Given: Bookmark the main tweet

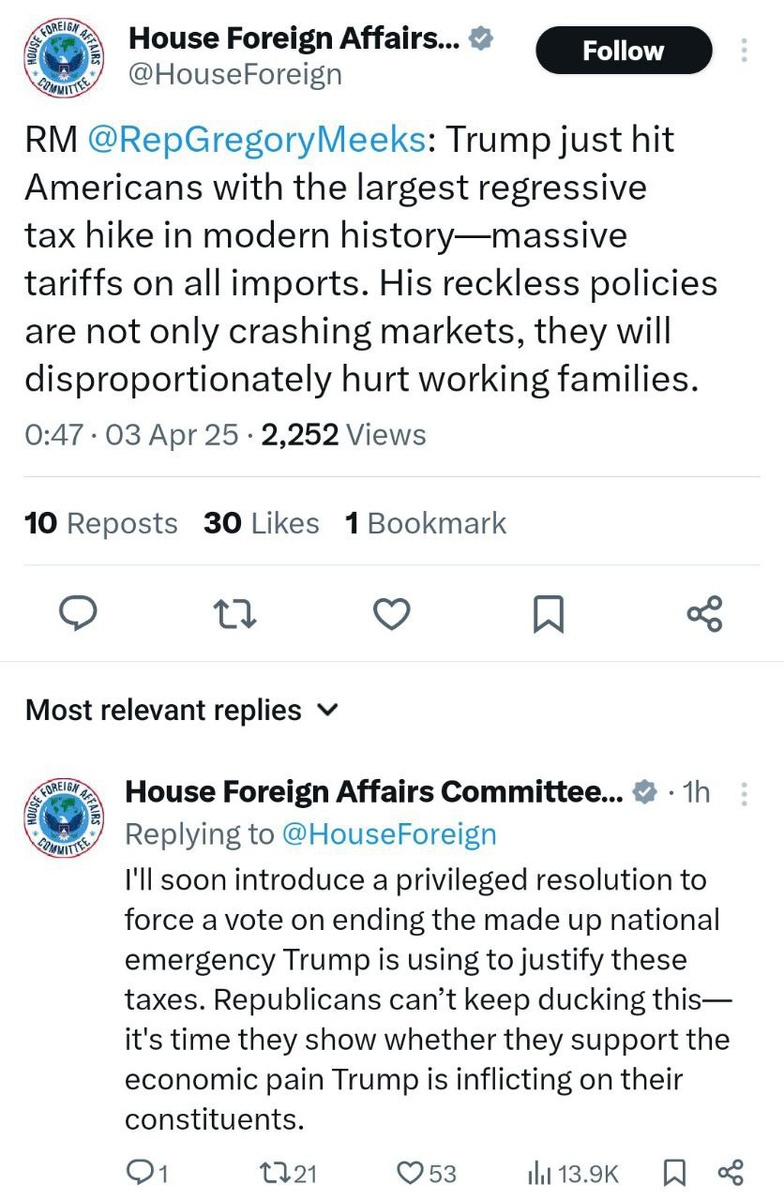Looking at the screenshot, I should tap(547, 614).
